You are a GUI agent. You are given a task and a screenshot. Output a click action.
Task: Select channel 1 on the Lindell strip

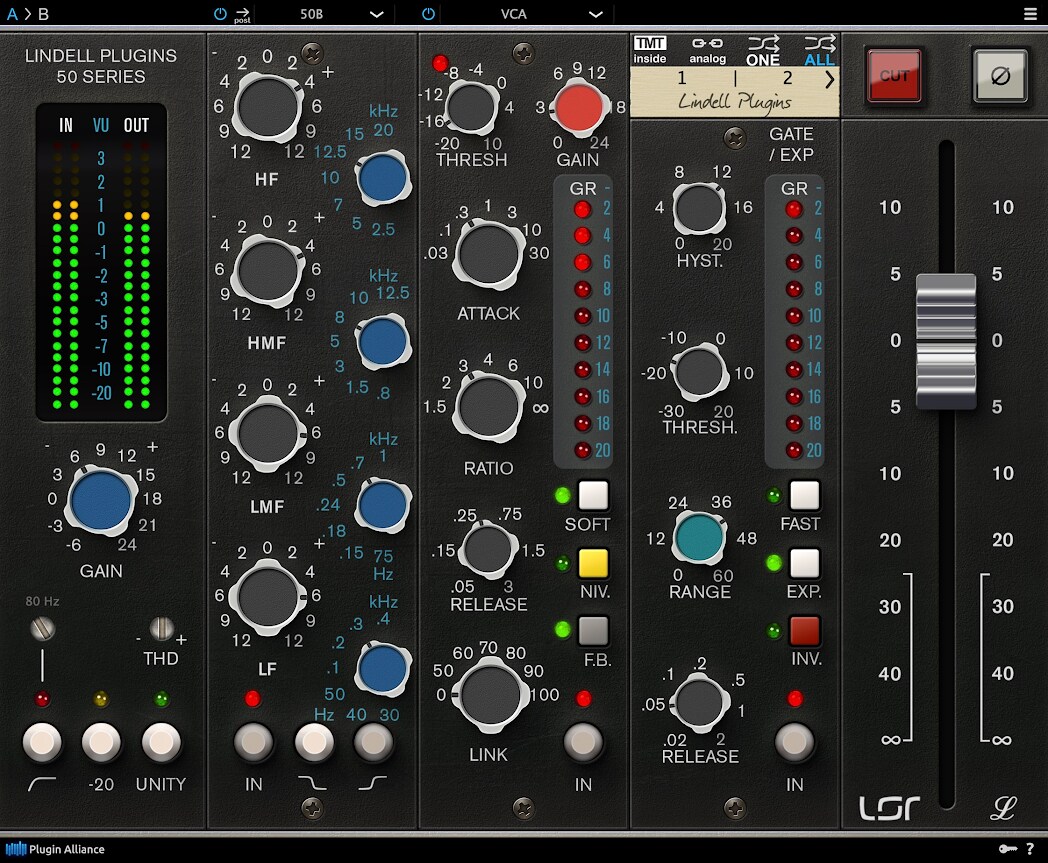[x=682, y=78]
